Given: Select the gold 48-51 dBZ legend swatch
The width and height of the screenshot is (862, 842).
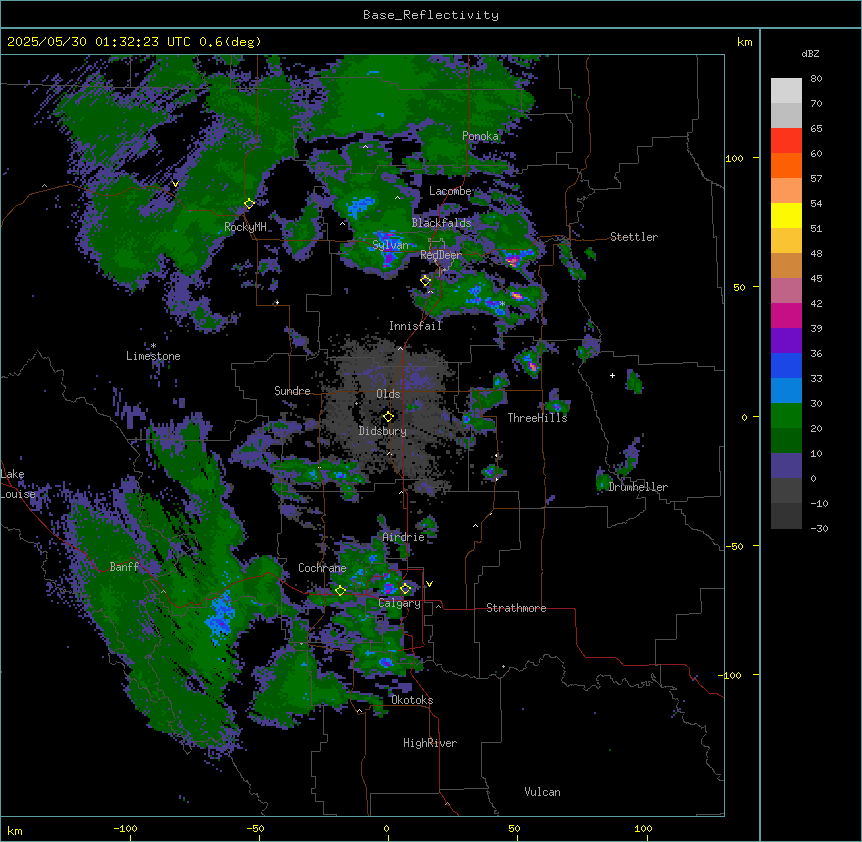Looking at the screenshot, I should [786, 240].
